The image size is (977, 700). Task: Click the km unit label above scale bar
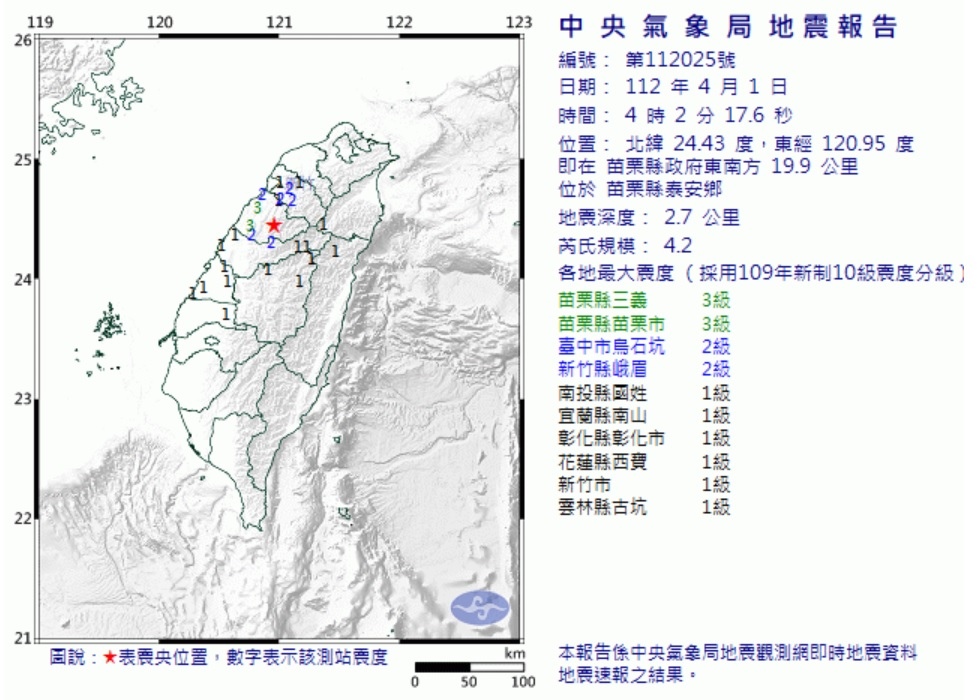[515, 654]
